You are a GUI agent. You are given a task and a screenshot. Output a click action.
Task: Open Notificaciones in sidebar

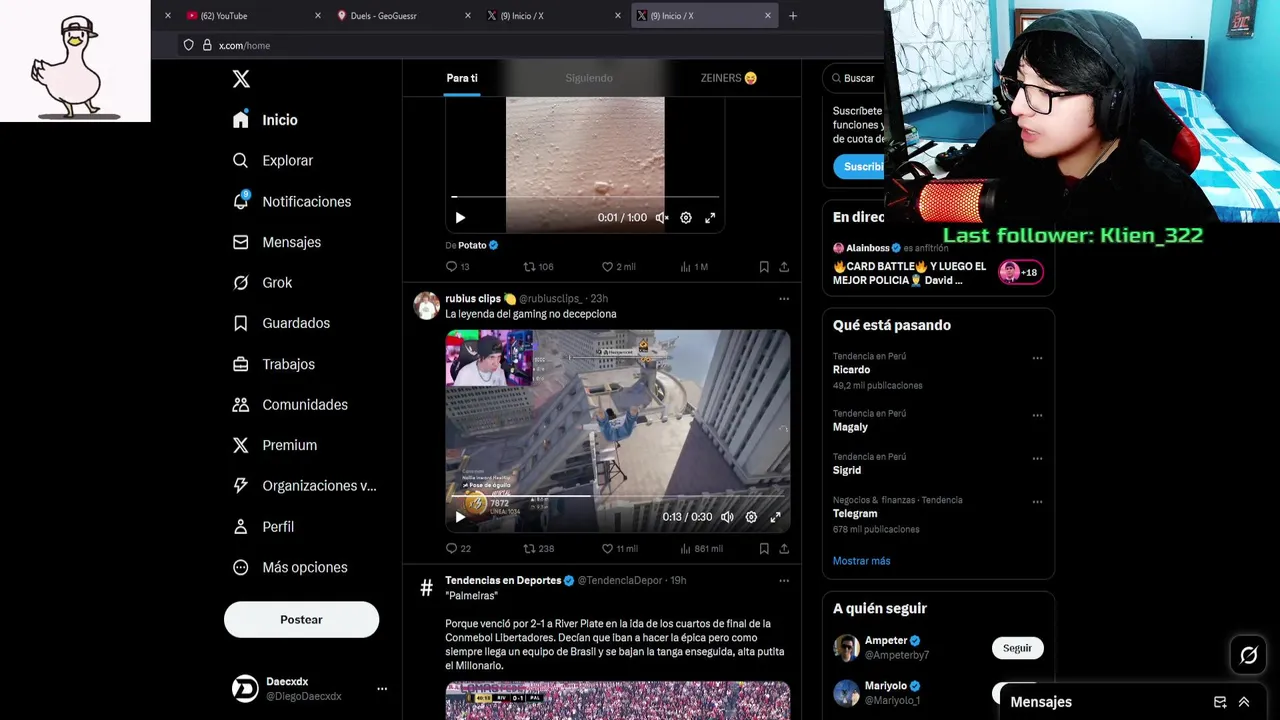pos(292,202)
